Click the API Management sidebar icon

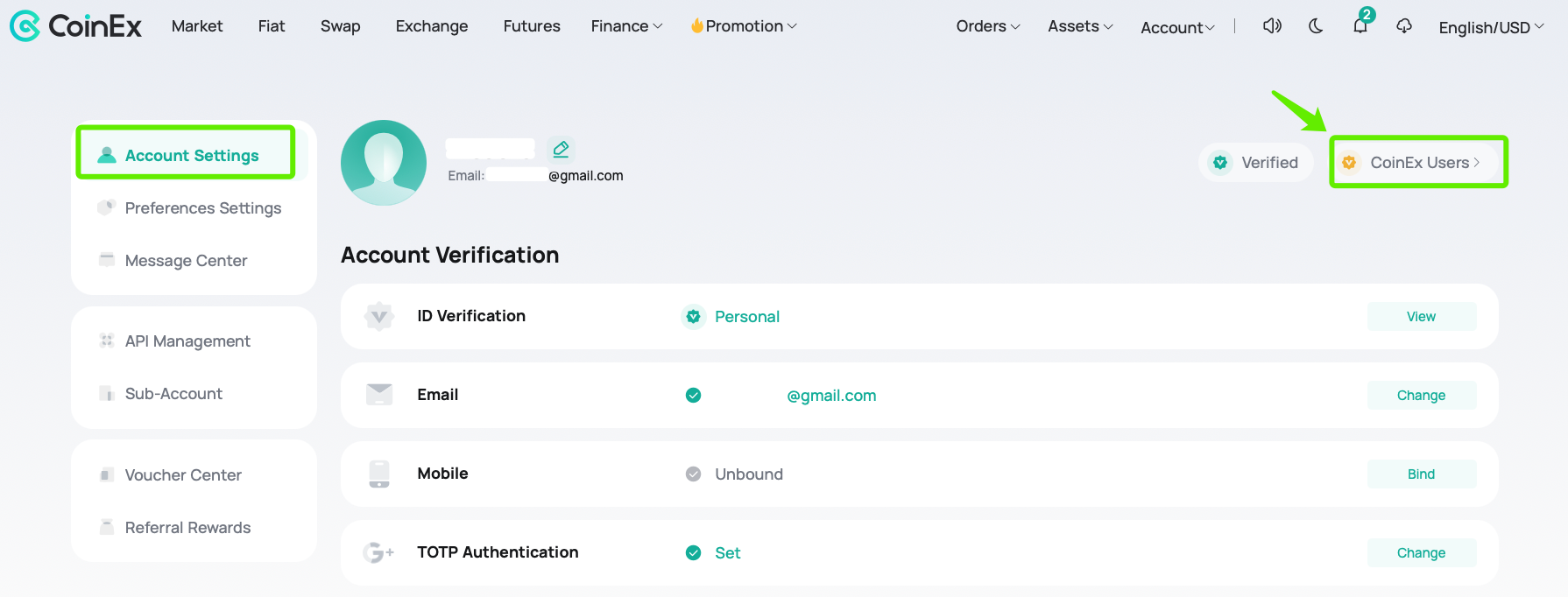(107, 341)
